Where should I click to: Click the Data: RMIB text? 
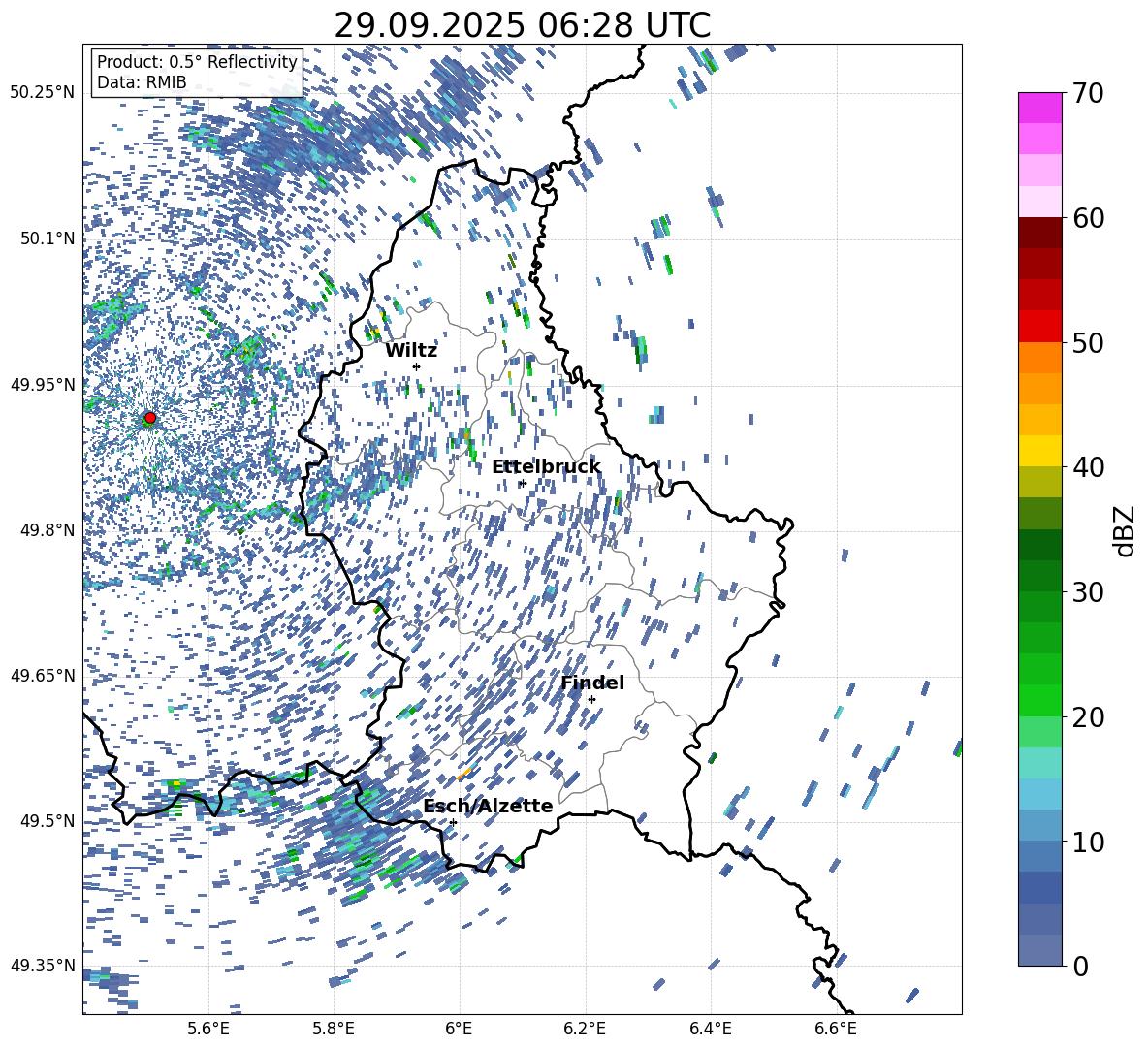point(142,82)
